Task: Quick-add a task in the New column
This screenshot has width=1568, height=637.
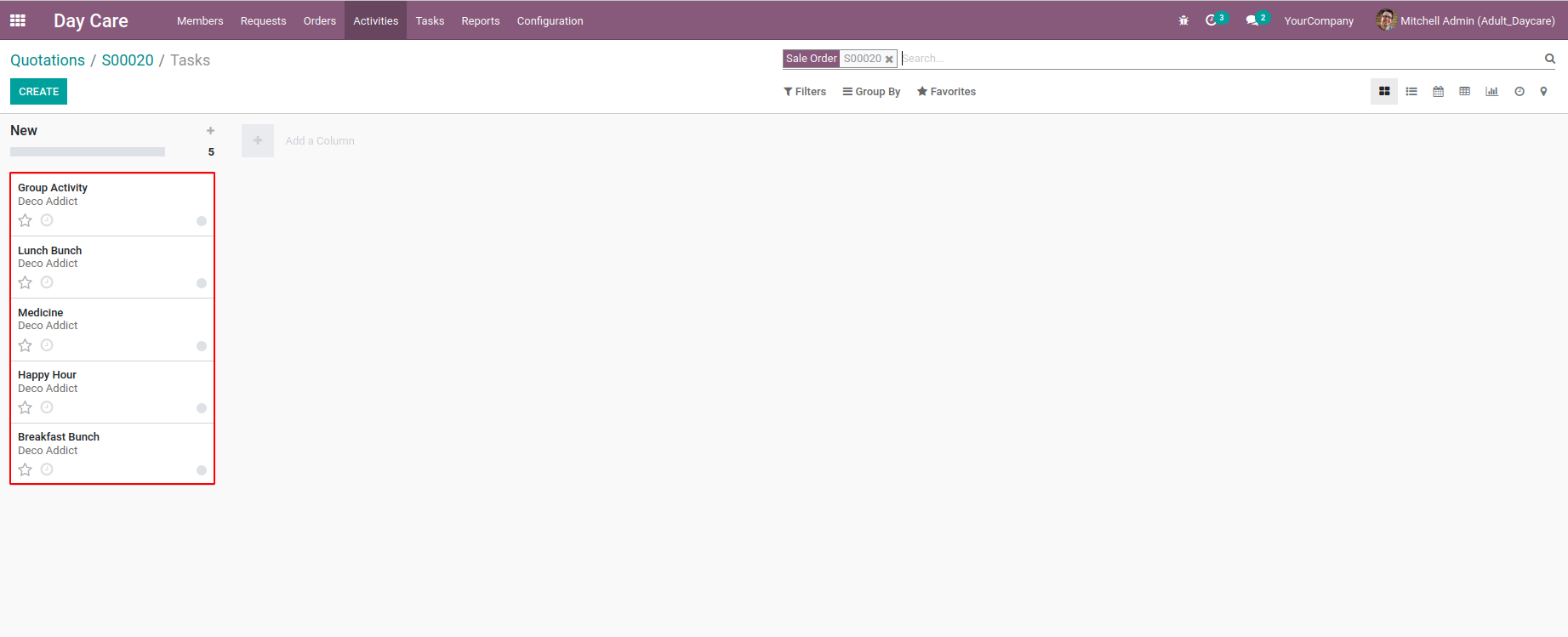Action: [x=210, y=130]
